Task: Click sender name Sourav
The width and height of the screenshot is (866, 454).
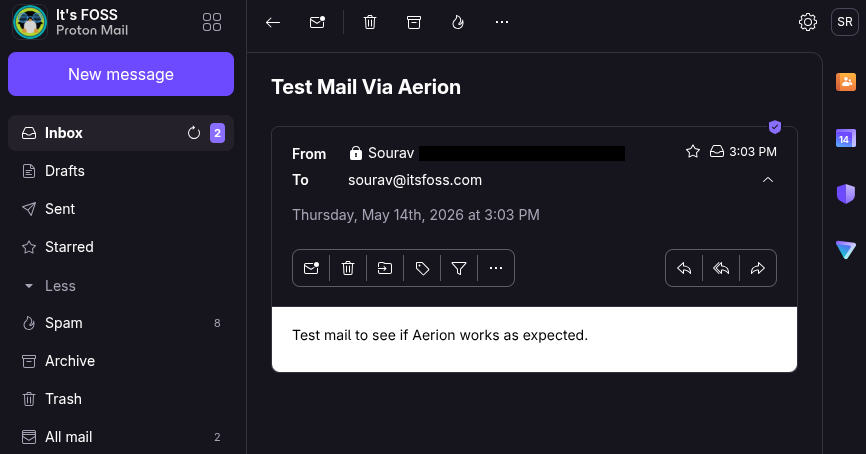Action: point(391,153)
